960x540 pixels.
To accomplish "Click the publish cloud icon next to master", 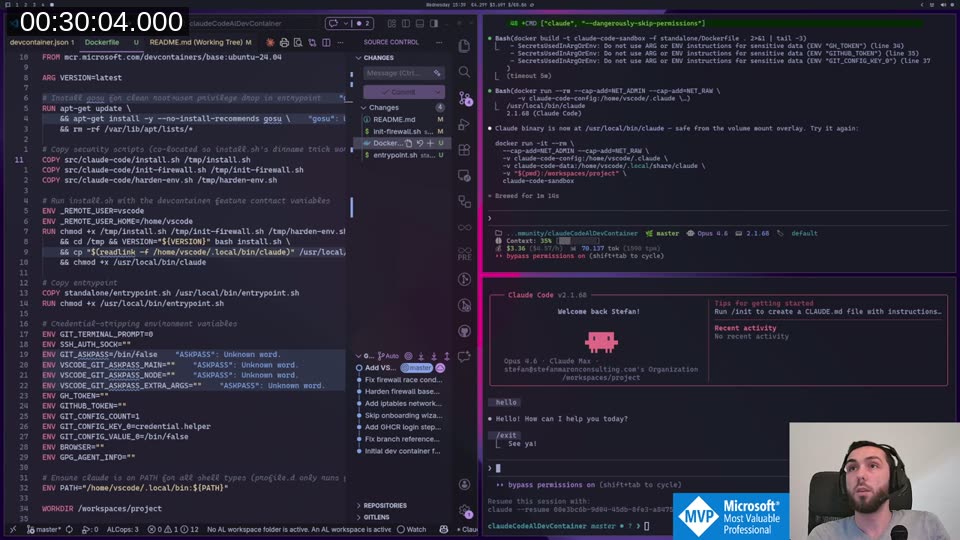I will [440, 368].
